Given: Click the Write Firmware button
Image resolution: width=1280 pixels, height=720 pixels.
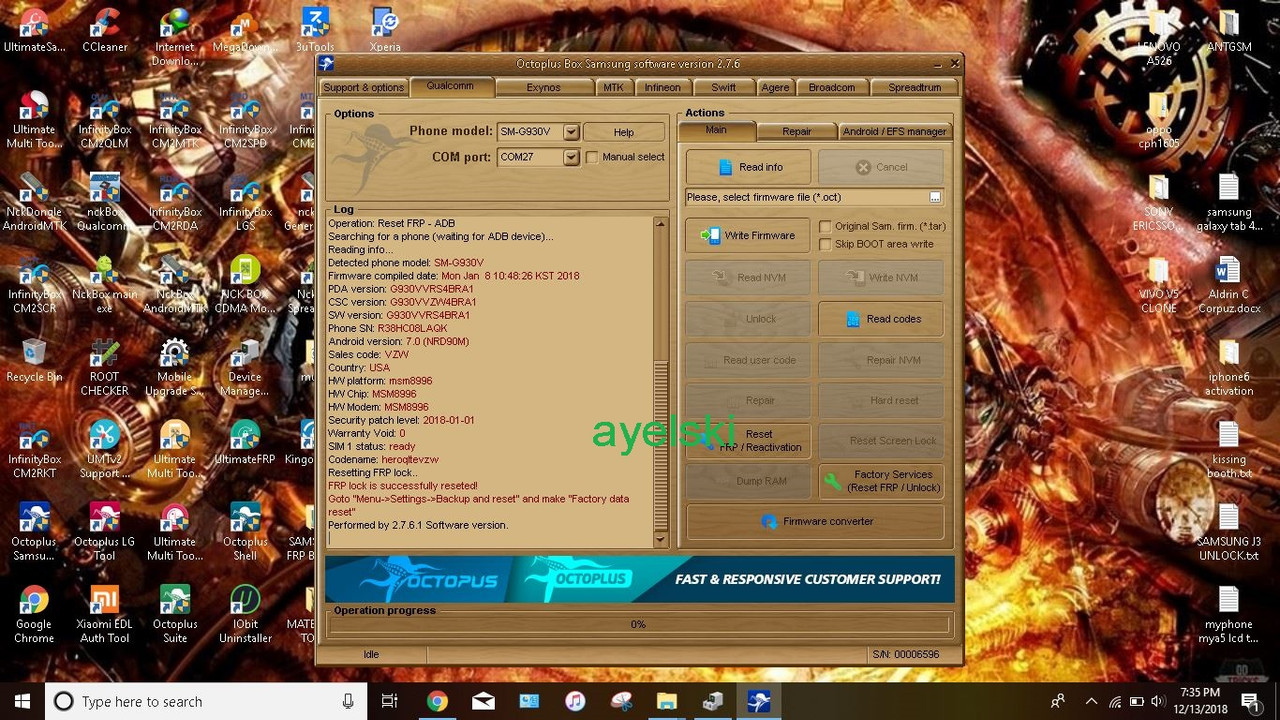Looking at the screenshot, I should [749, 236].
